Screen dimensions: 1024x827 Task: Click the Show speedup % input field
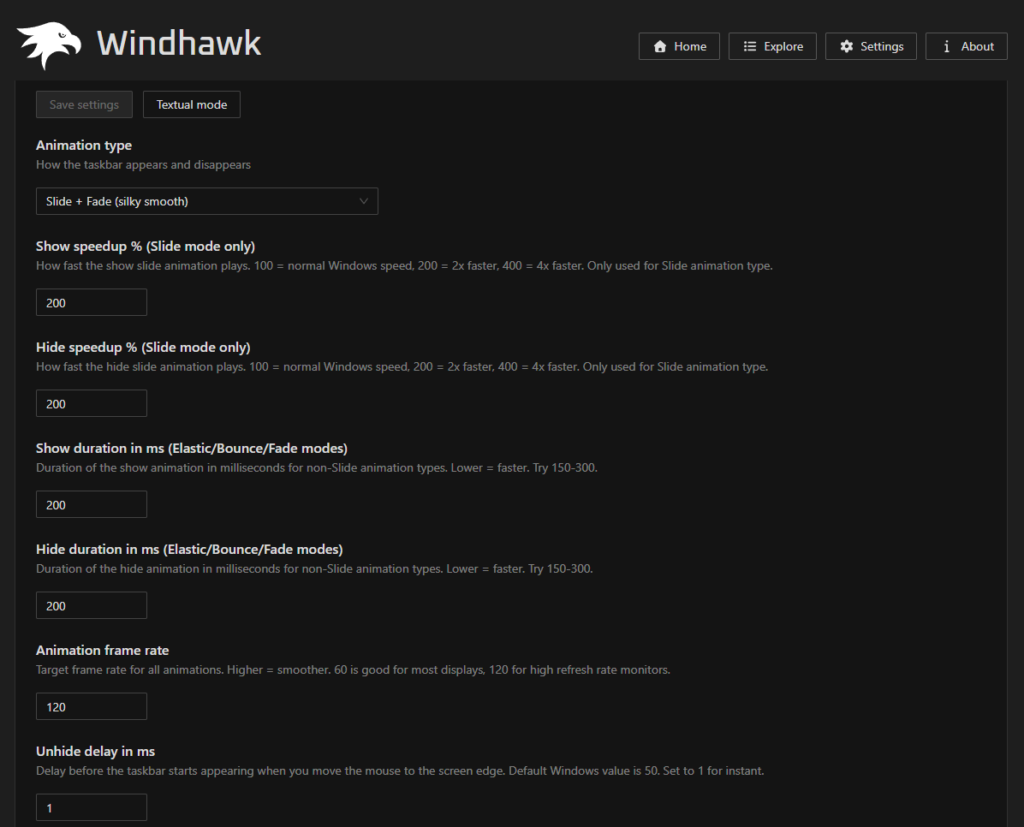91,302
